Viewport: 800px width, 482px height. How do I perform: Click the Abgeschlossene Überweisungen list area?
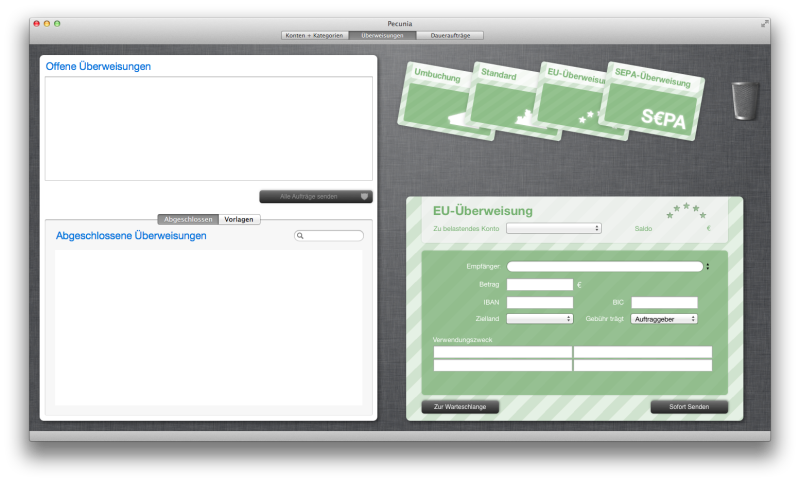209,327
